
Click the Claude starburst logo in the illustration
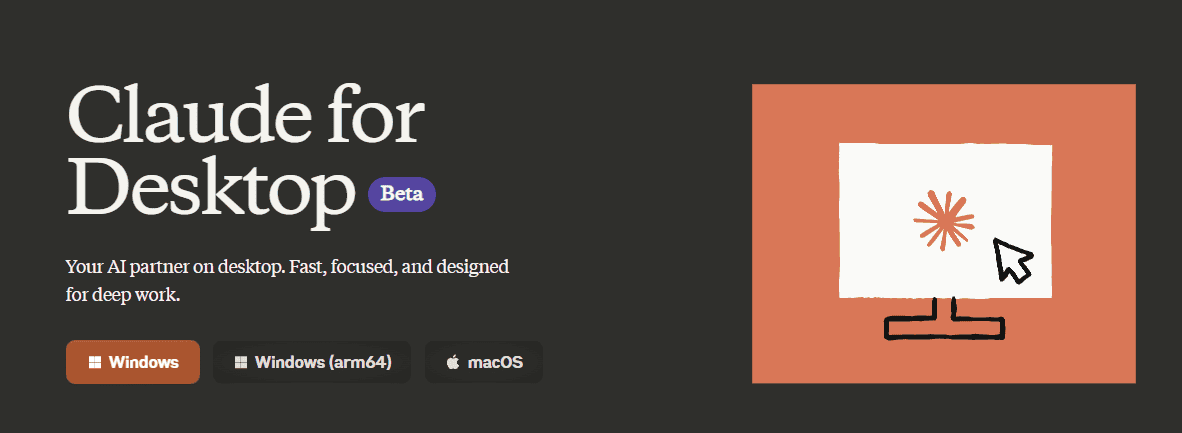click(943, 219)
